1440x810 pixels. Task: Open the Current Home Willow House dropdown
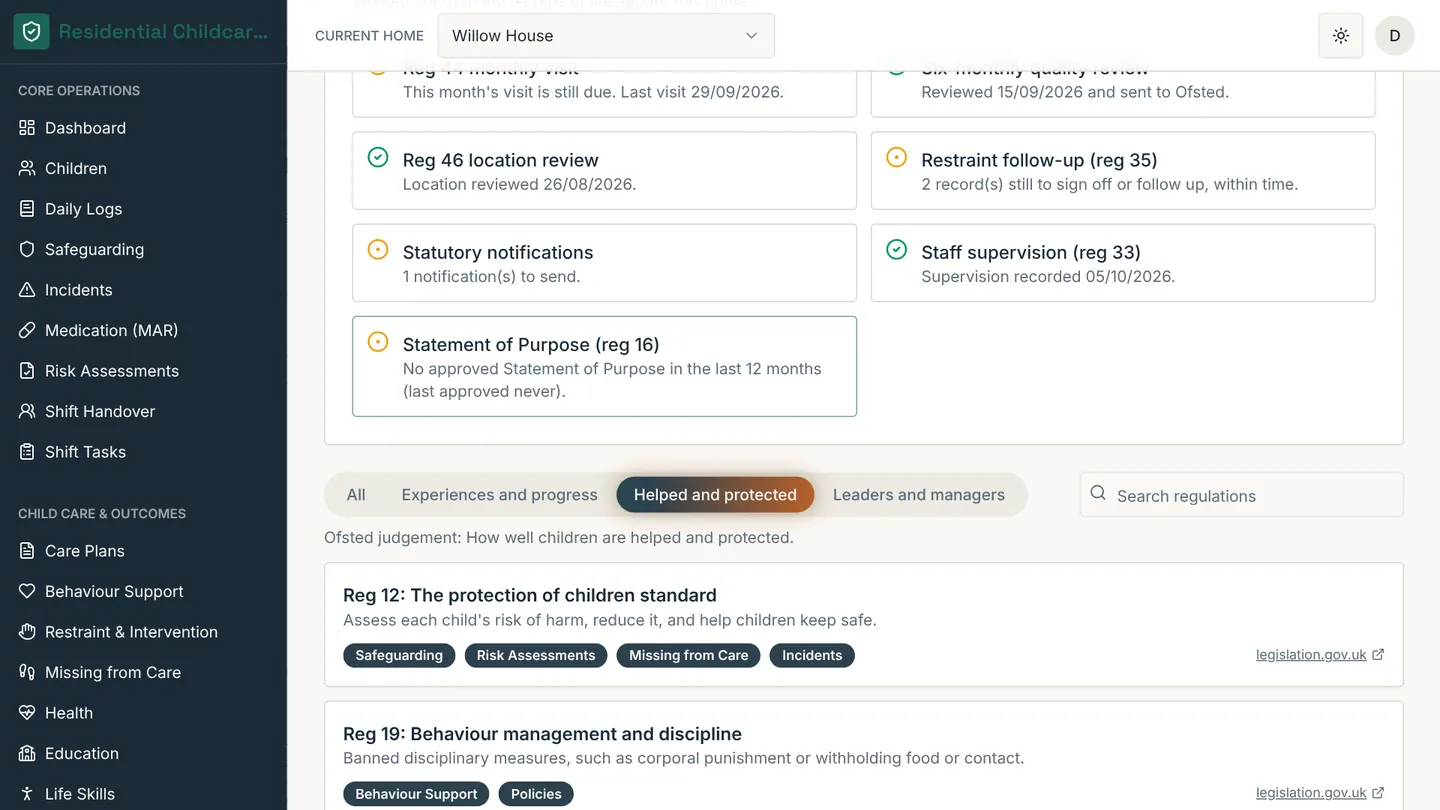pyautogui.click(x=606, y=36)
